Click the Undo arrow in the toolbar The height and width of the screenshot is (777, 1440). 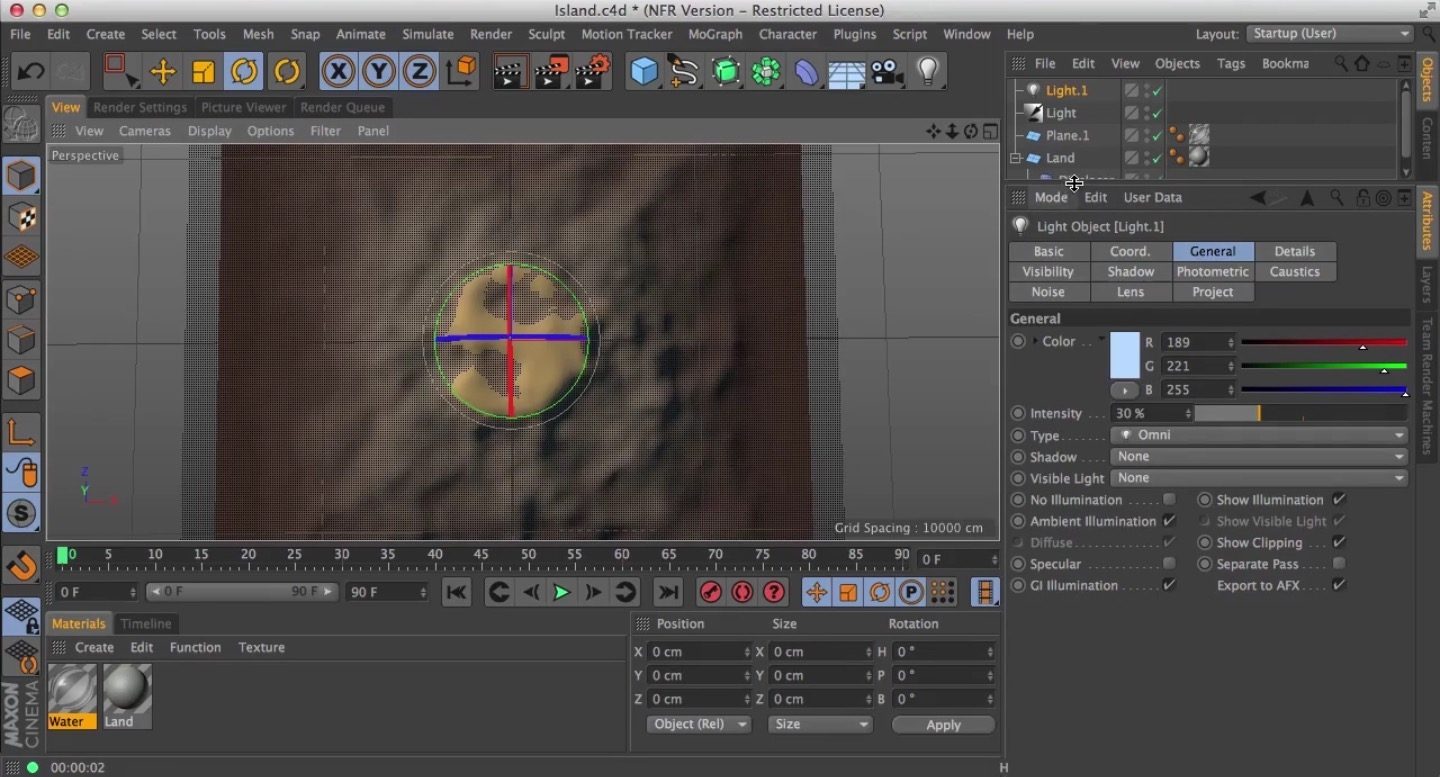click(30, 72)
